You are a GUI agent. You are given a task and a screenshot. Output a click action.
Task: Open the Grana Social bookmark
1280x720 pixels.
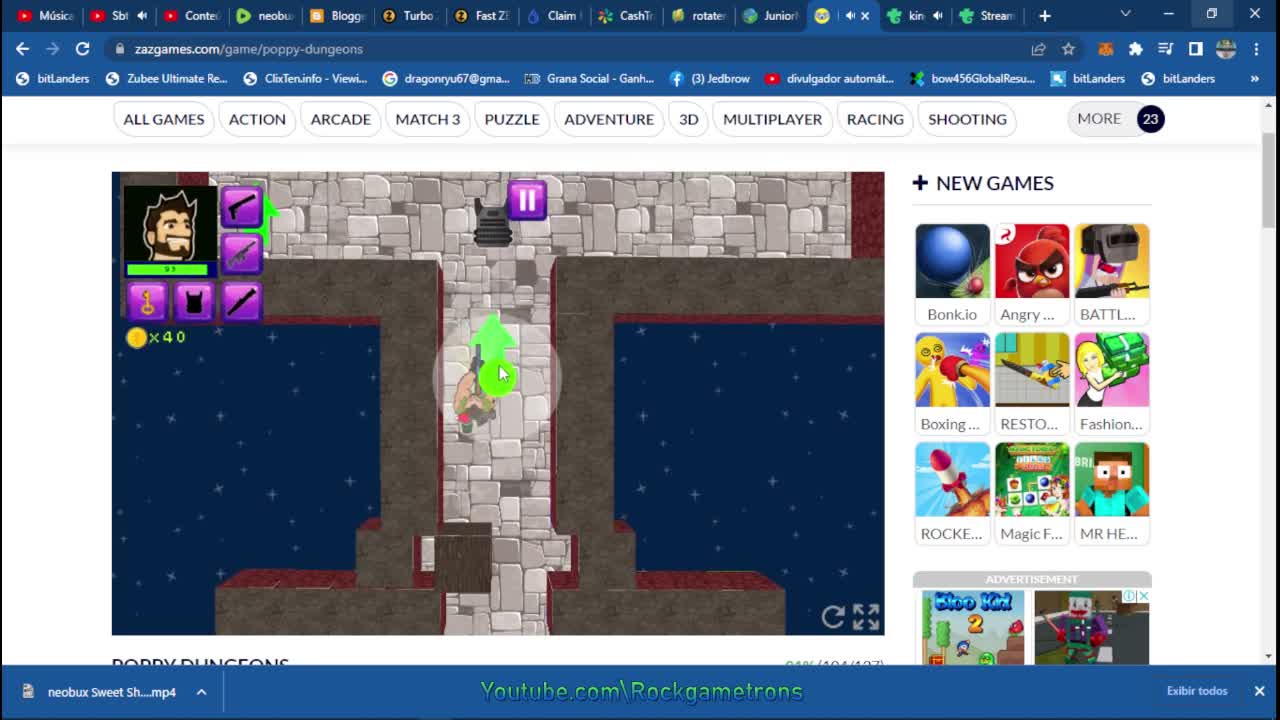(589, 78)
